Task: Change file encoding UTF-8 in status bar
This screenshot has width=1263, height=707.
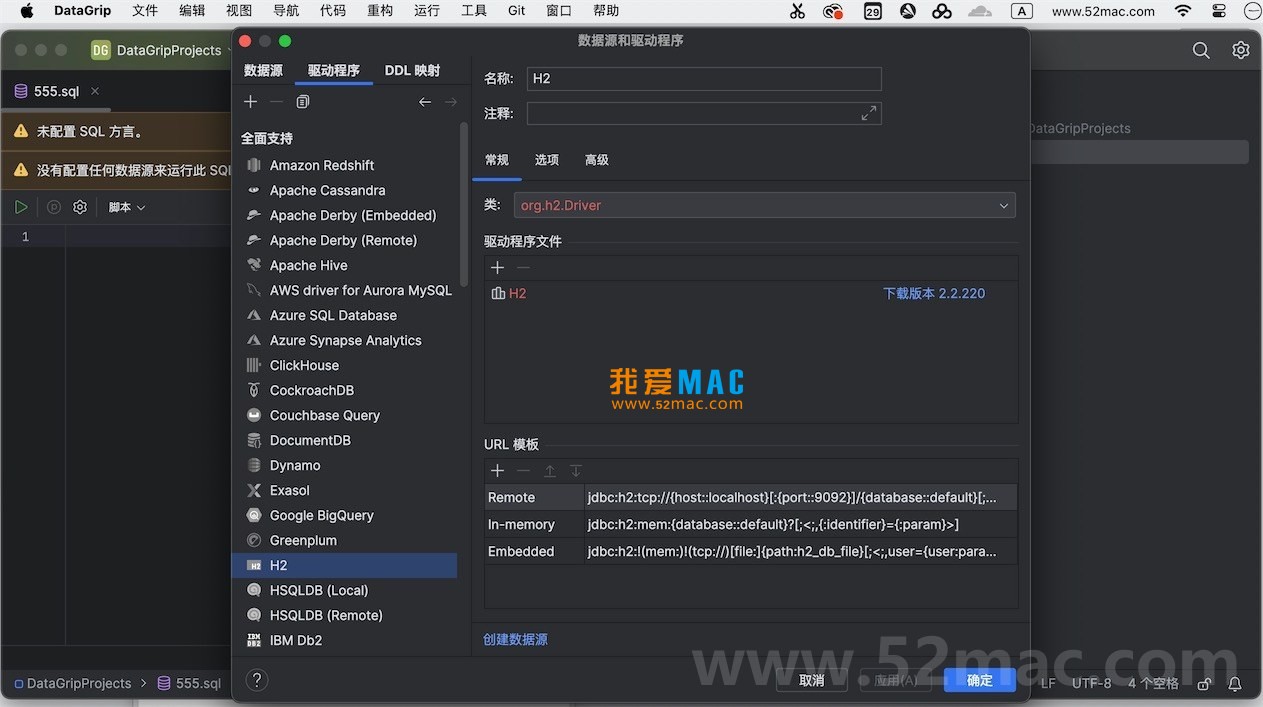Action: click(1092, 684)
